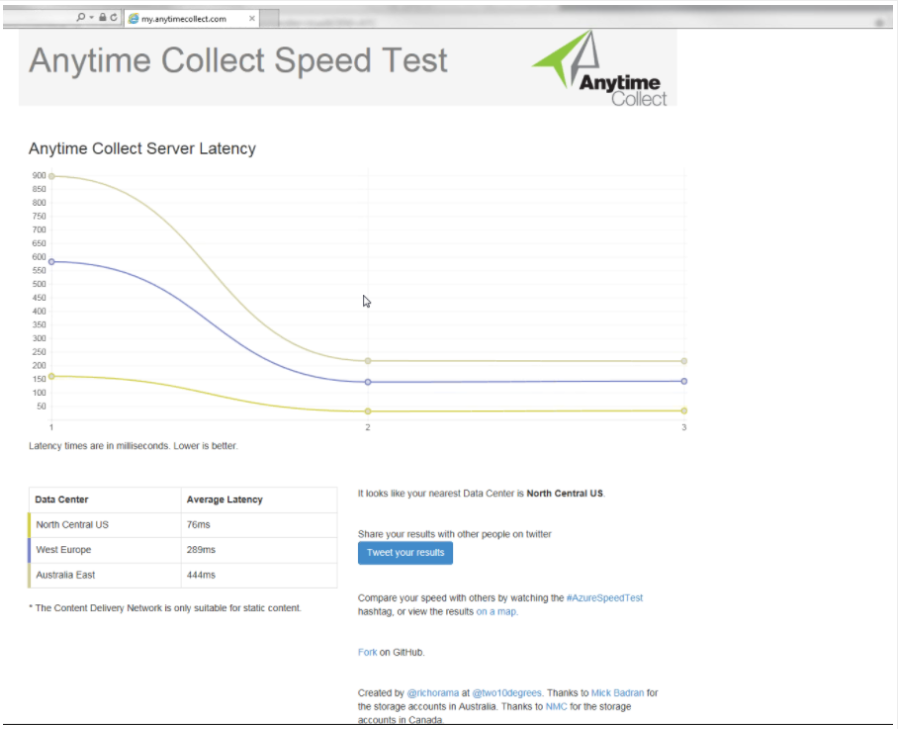Image resolution: width=898 pixels, height=729 pixels.
Task: Click the Tweet your results button
Action: (x=405, y=553)
